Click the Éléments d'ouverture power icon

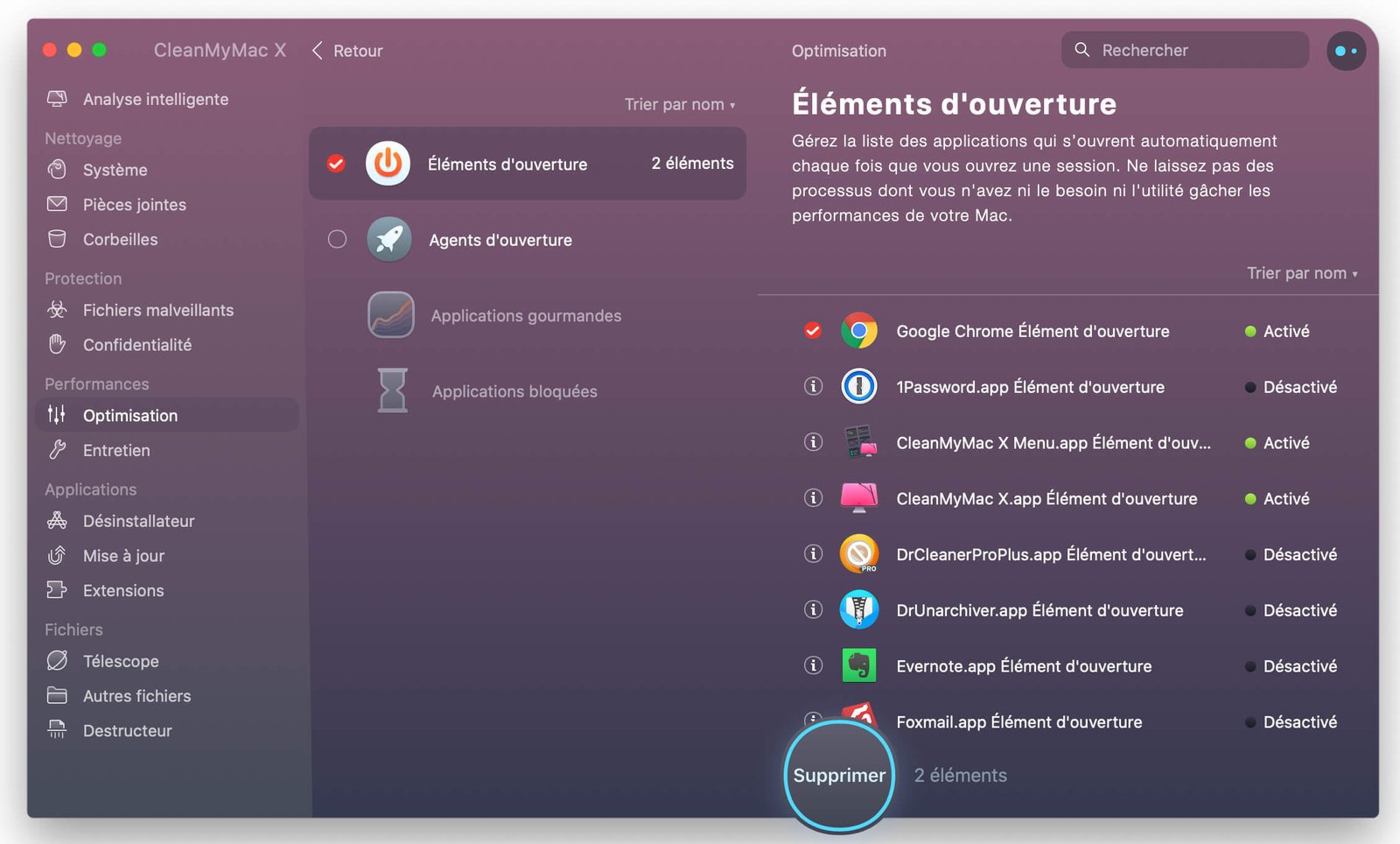388,164
